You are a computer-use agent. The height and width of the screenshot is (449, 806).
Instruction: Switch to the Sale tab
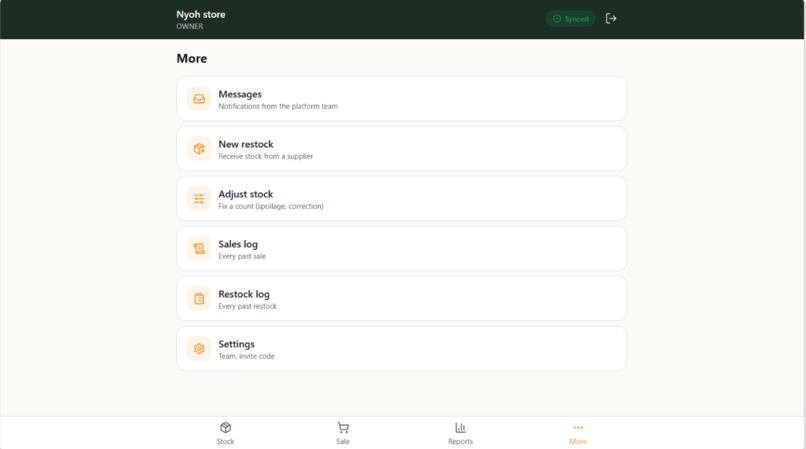(343, 433)
